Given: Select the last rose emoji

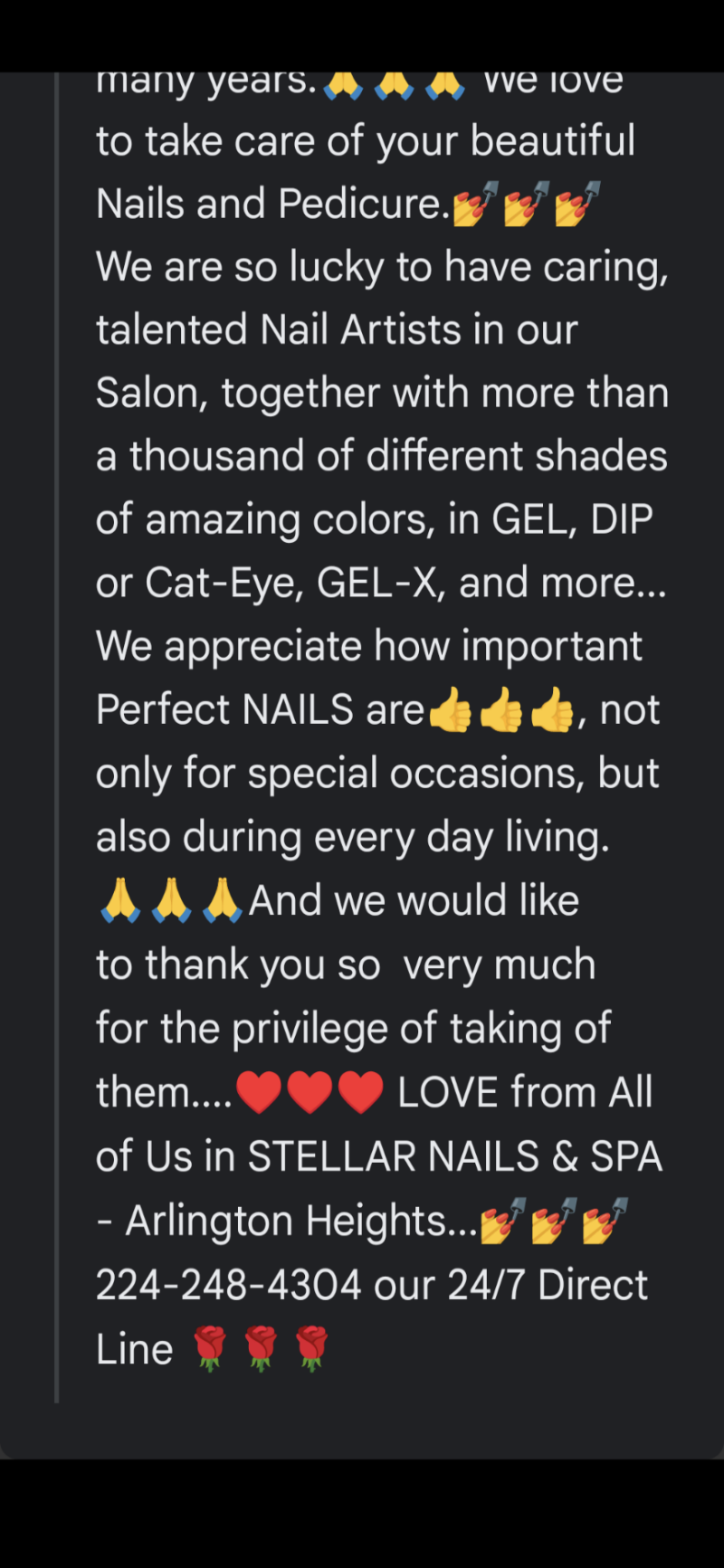Looking at the screenshot, I should click(311, 1349).
